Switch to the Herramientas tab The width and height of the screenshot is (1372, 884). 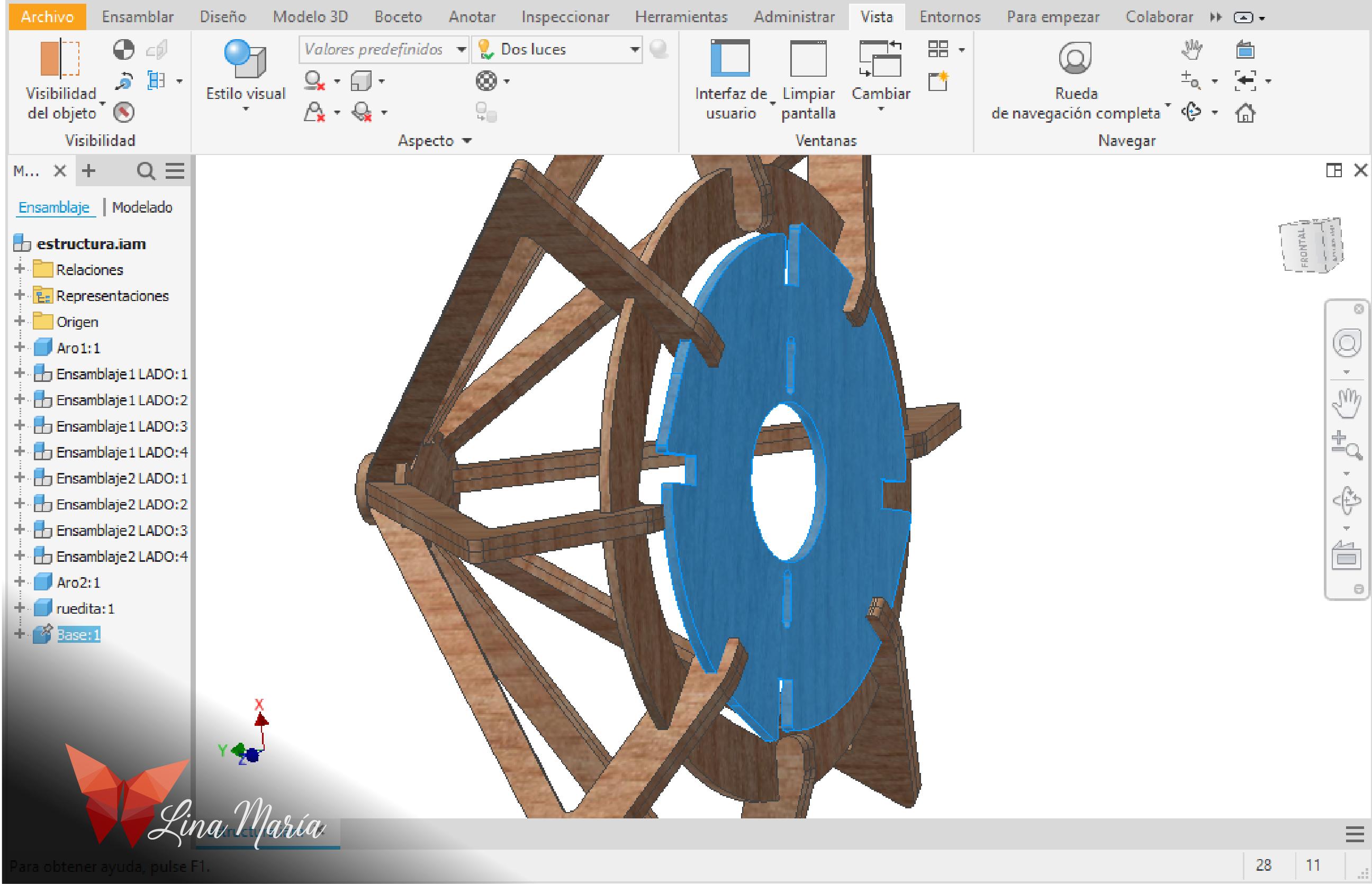(681, 16)
